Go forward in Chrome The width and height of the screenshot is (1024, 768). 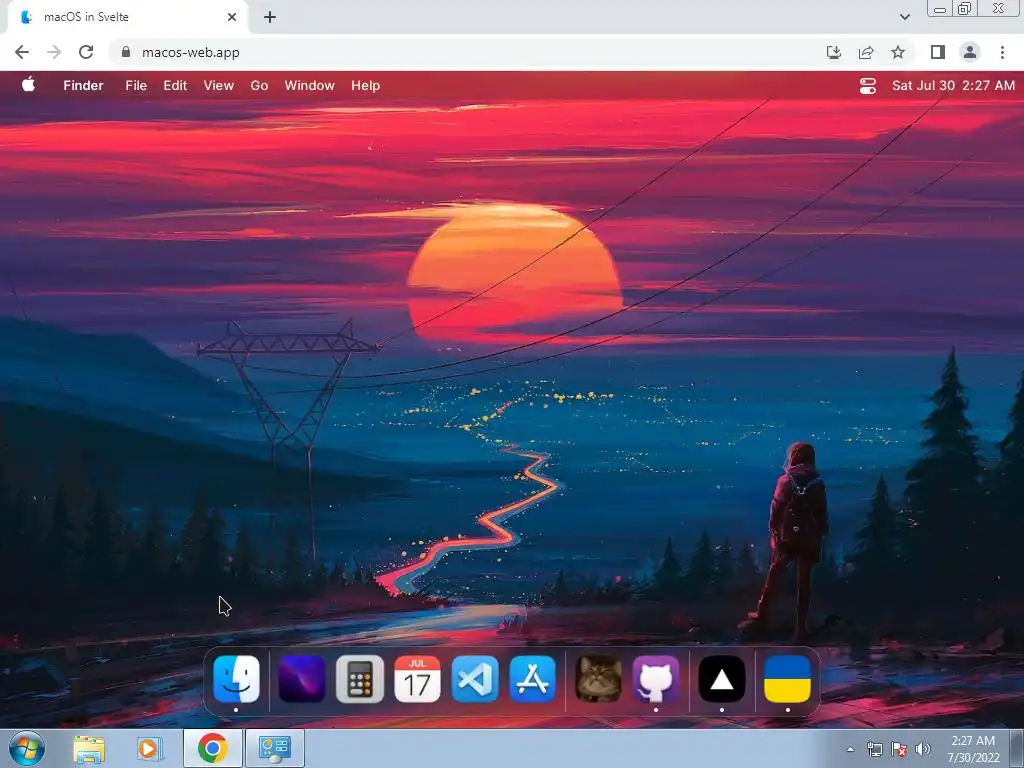click(x=54, y=52)
